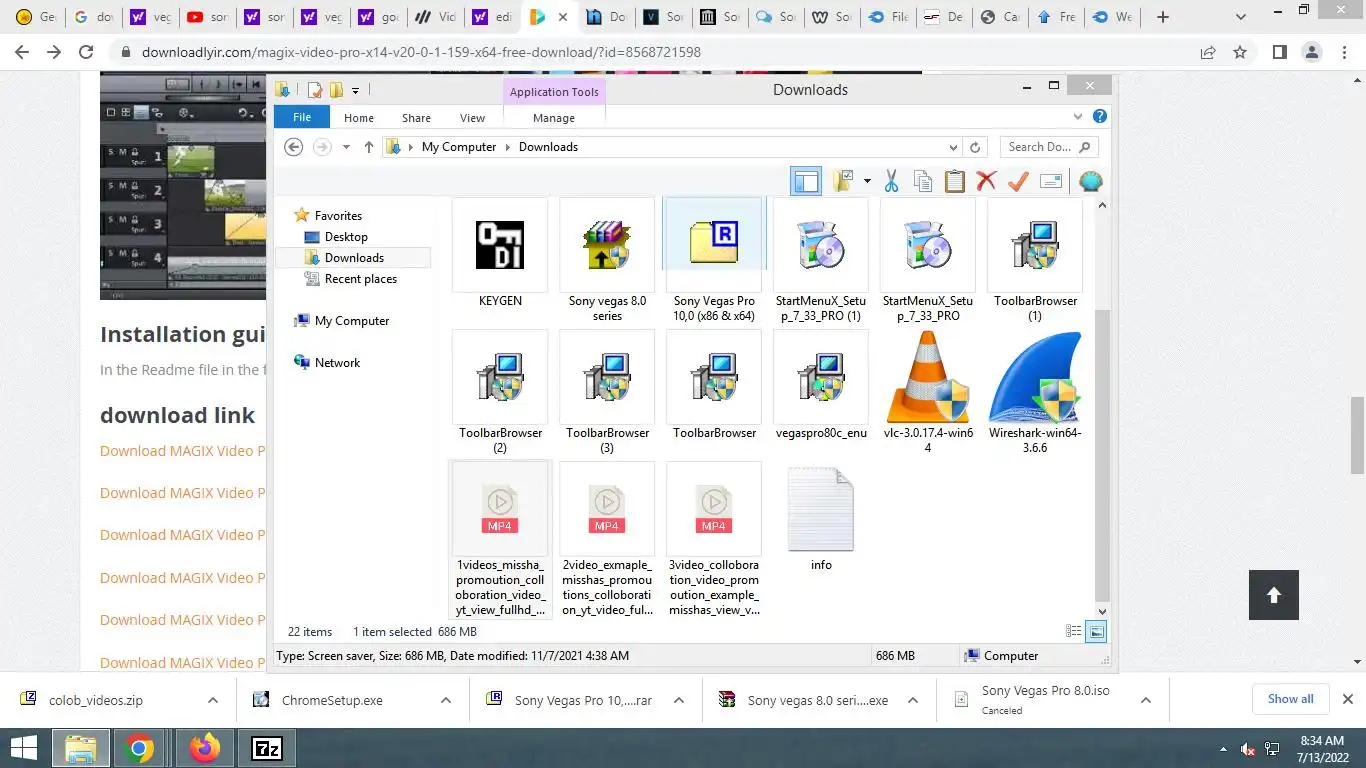Screen dimensions: 1366x768
Task: Open menu arrow for Sony Vegas Pro 8.0.iso download
Action: click(x=1146, y=700)
